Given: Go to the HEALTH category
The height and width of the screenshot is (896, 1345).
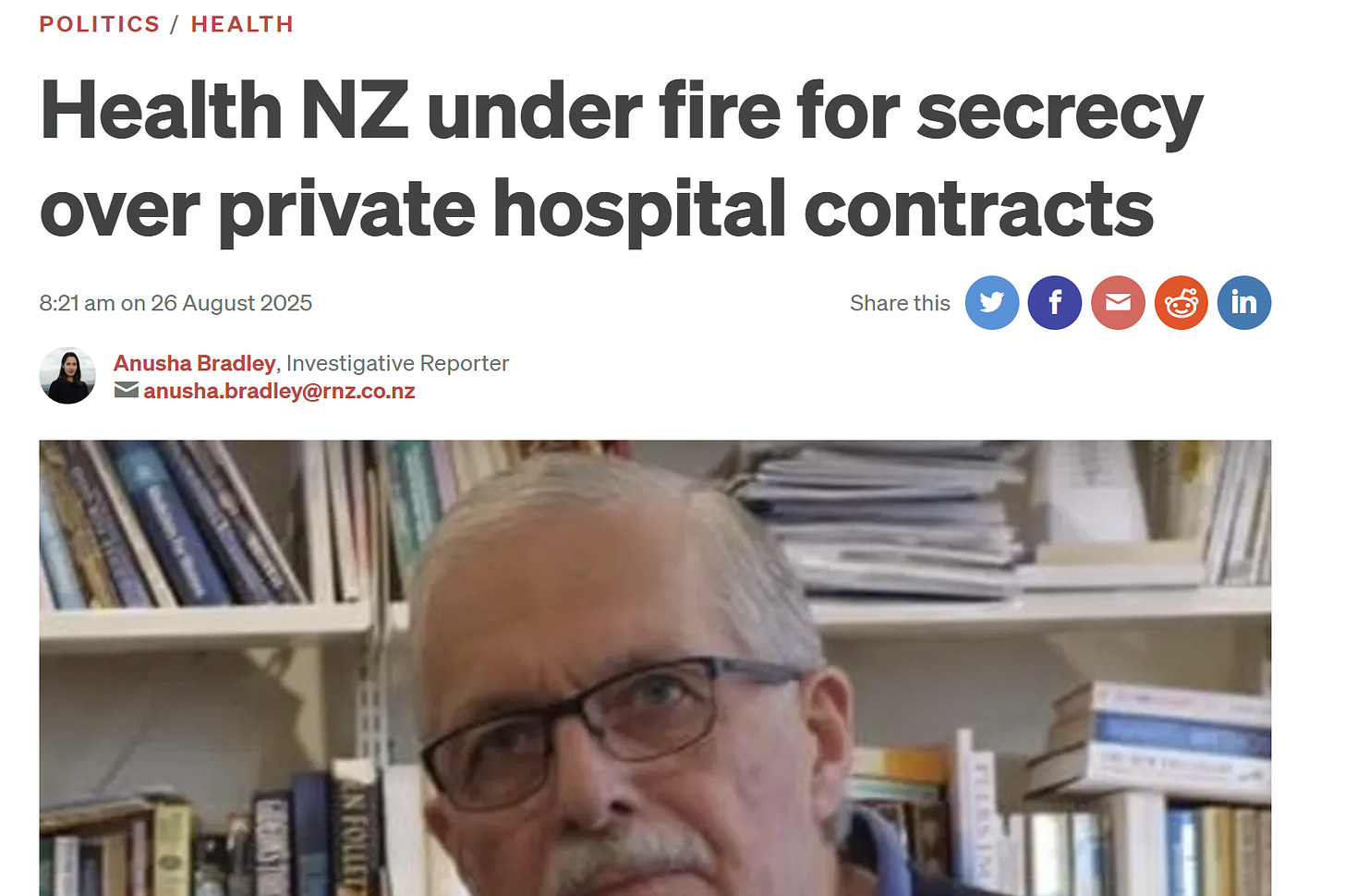Looking at the screenshot, I should coord(242,24).
